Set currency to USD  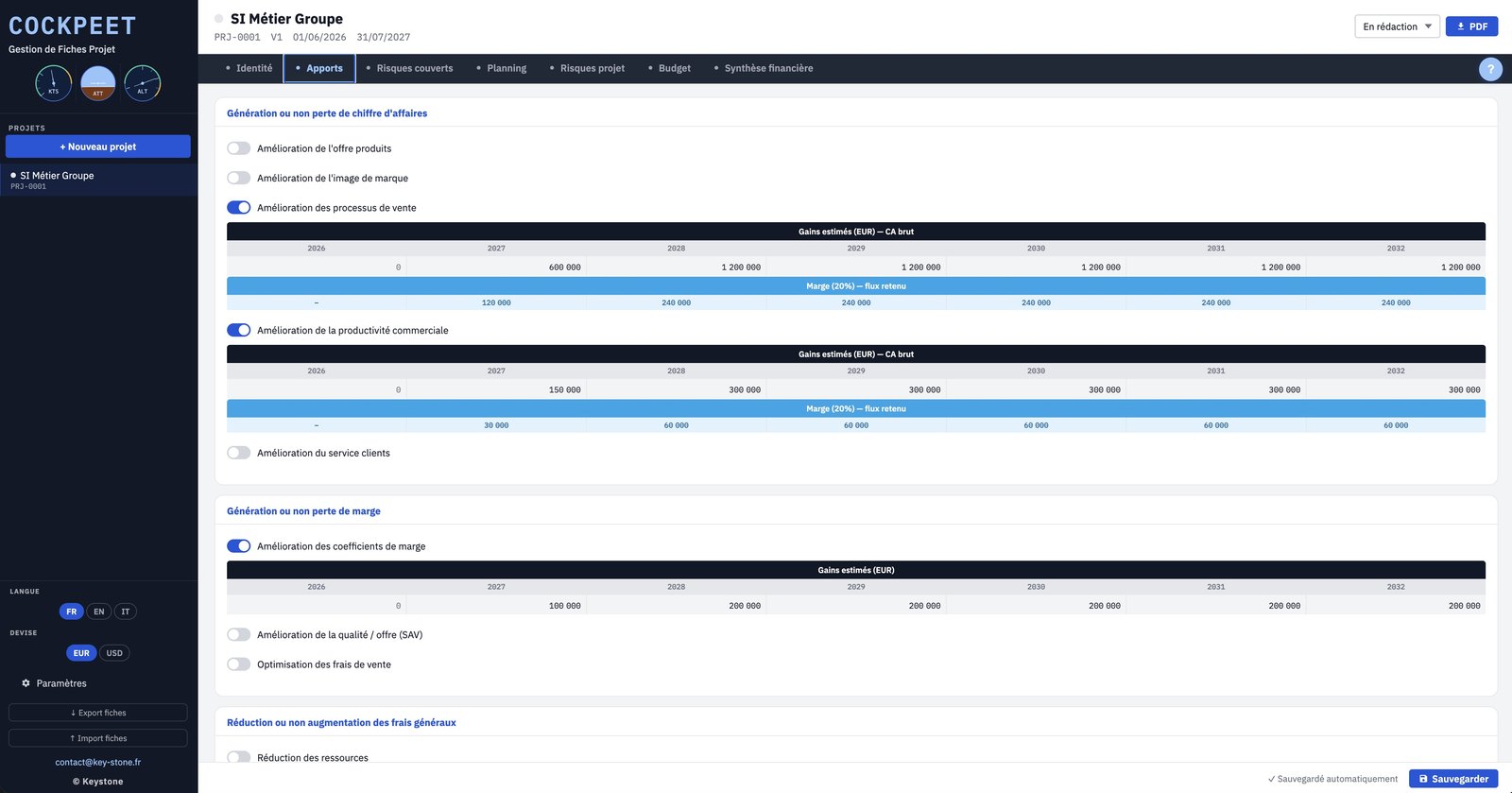click(x=114, y=653)
